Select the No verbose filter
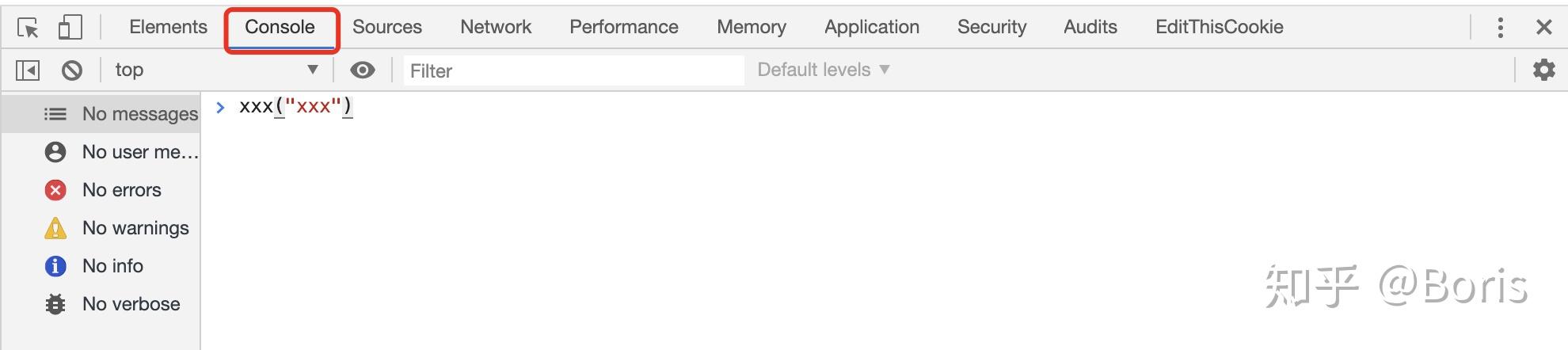The width and height of the screenshot is (1568, 350). click(x=131, y=304)
